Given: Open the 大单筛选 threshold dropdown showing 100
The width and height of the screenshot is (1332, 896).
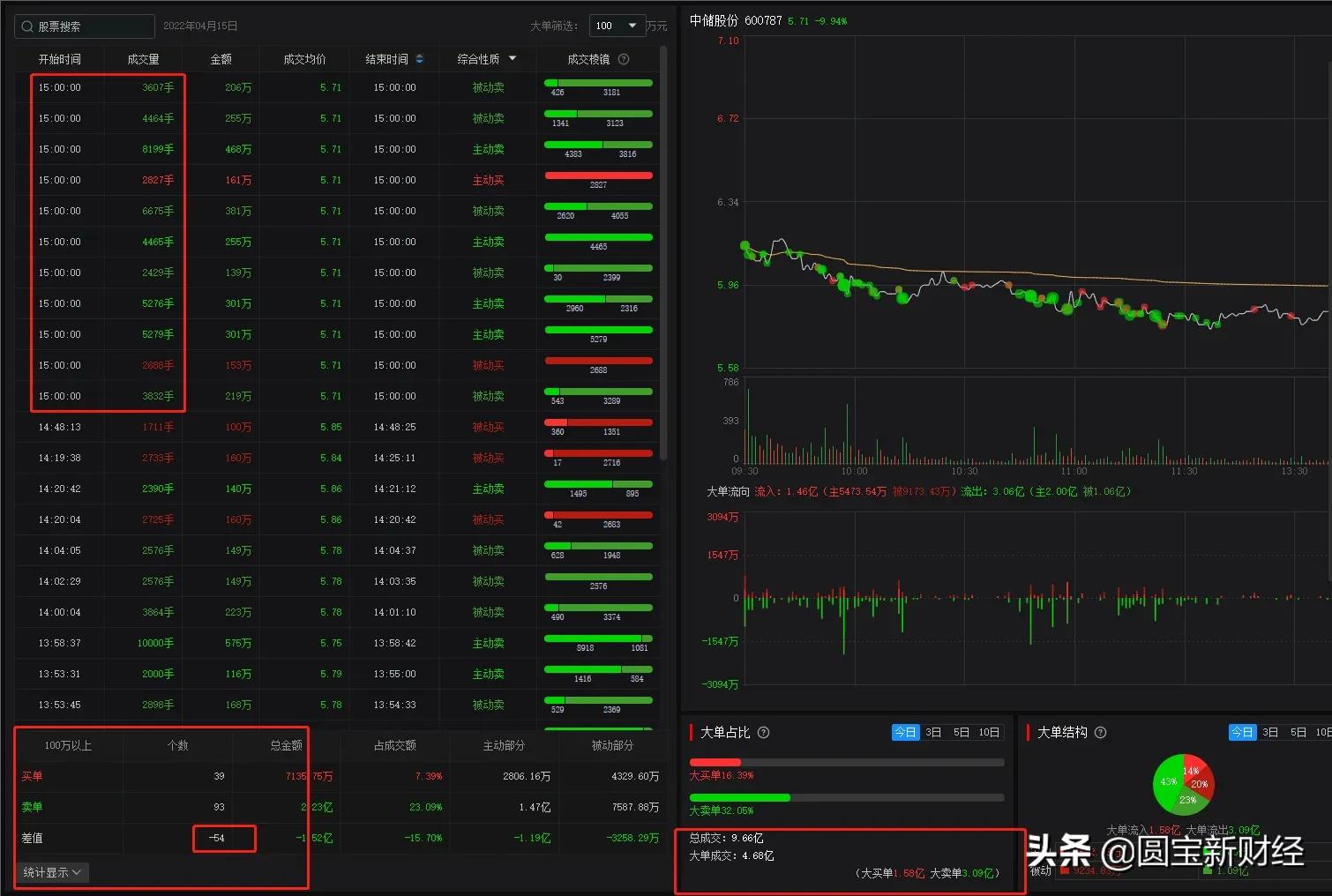Looking at the screenshot, I should click(x=617, y=26).
